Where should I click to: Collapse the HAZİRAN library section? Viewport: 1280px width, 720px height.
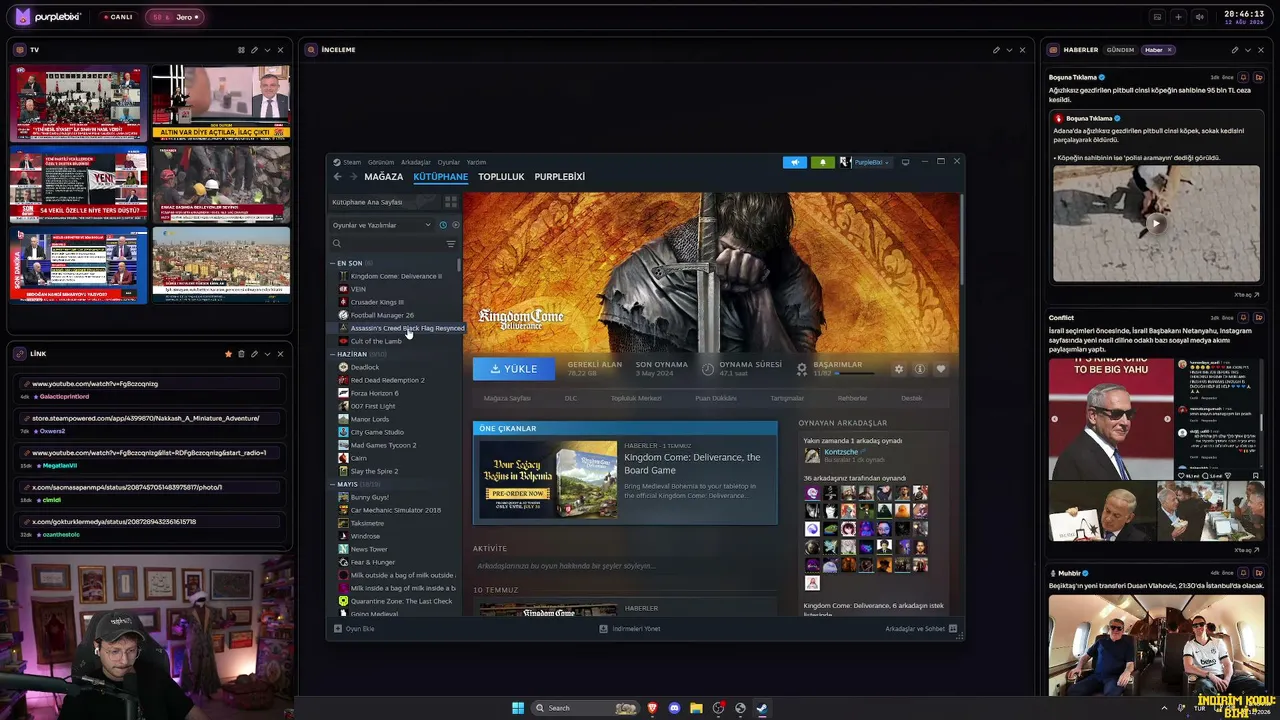[333, 354]
